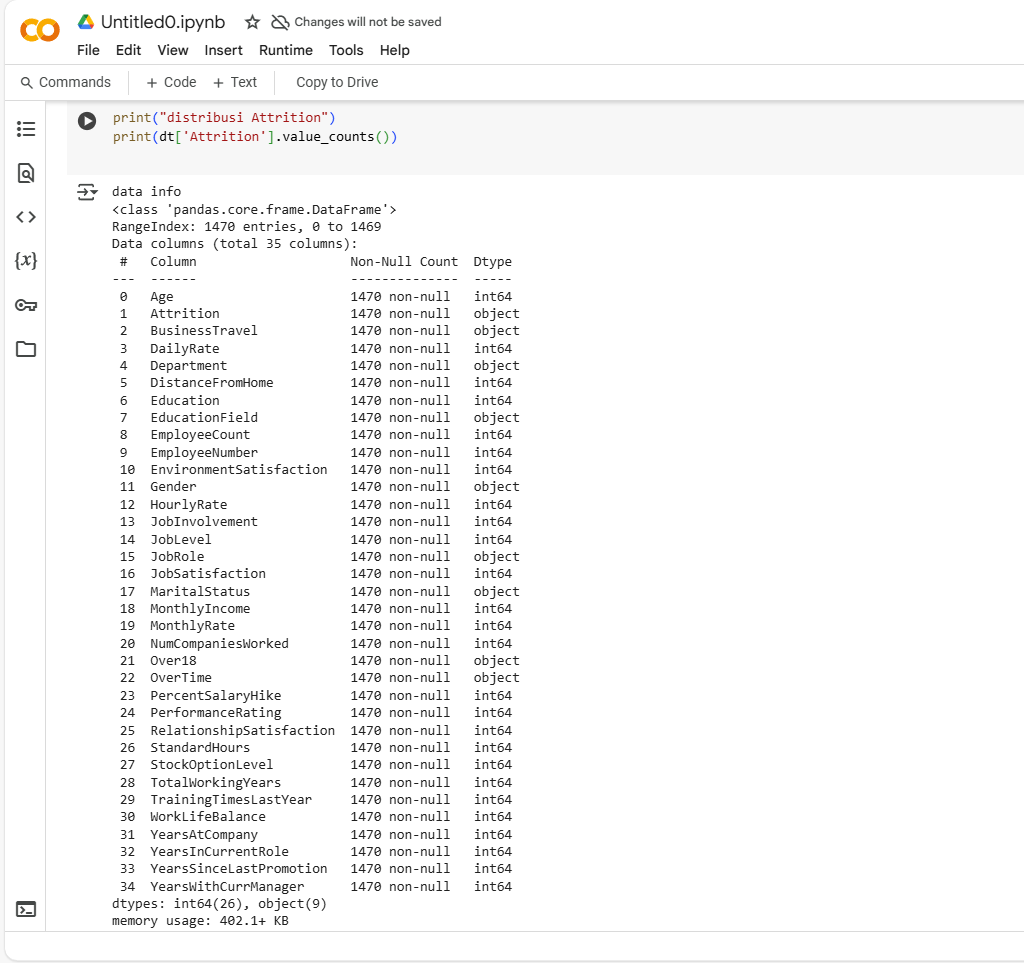1024x963 pixels.
Task: Click Copy to Drive
Action: [336, 82]
